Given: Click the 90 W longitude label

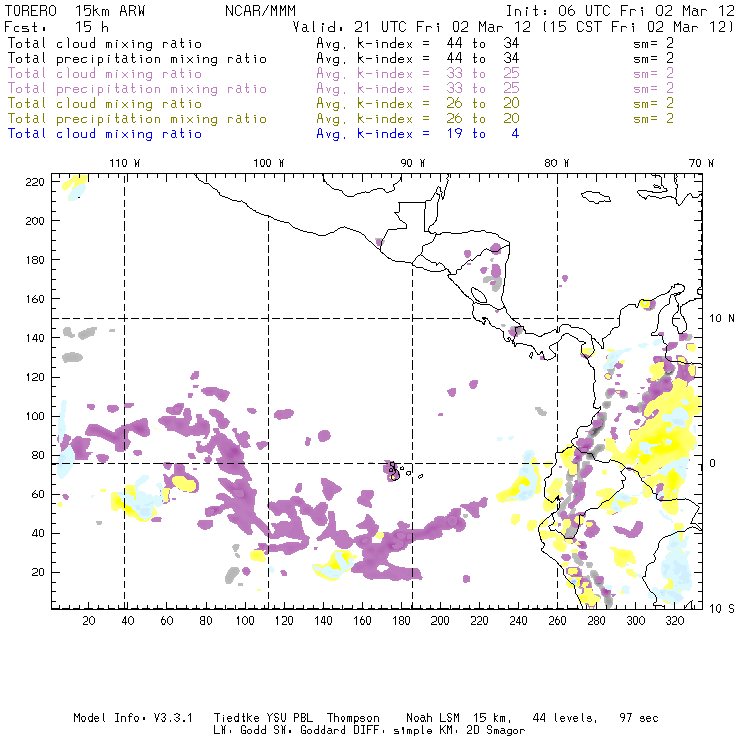Looking at the screenshot, I should click(x=413, y=163).
